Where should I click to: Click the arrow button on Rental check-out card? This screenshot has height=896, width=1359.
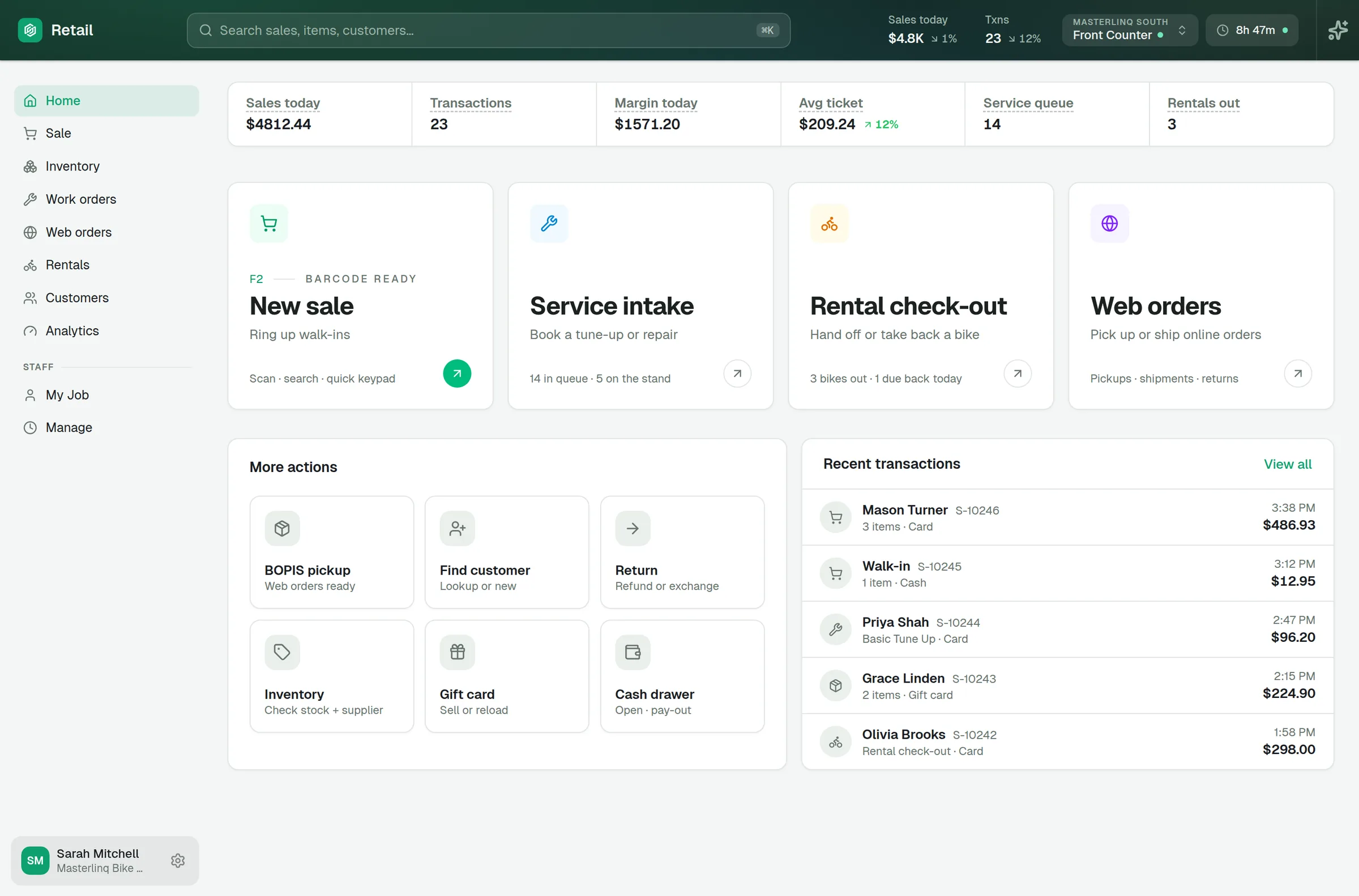click(1017, 374)
